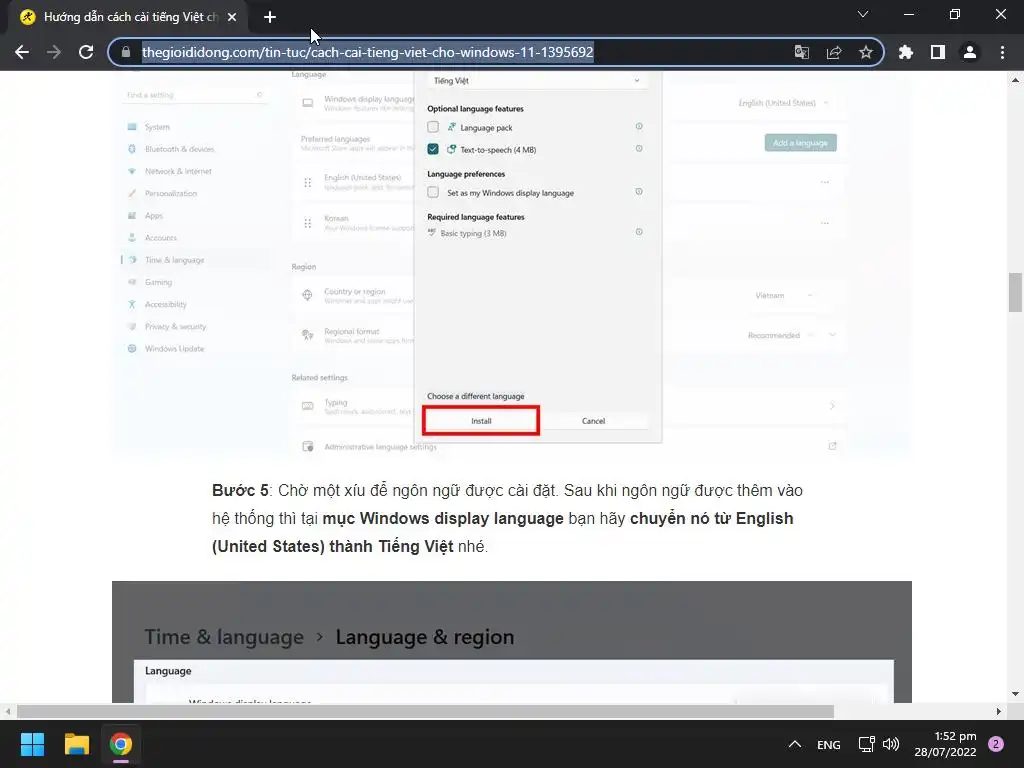Viewport: 1024px width, 768px height.
Task: Open volume control tray icon
Action: 891,744
